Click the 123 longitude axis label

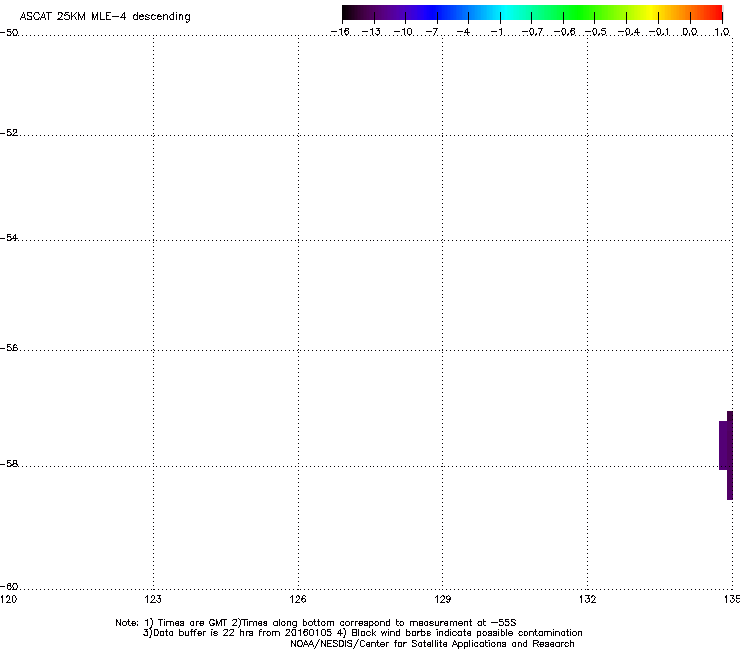pos(153,599)
